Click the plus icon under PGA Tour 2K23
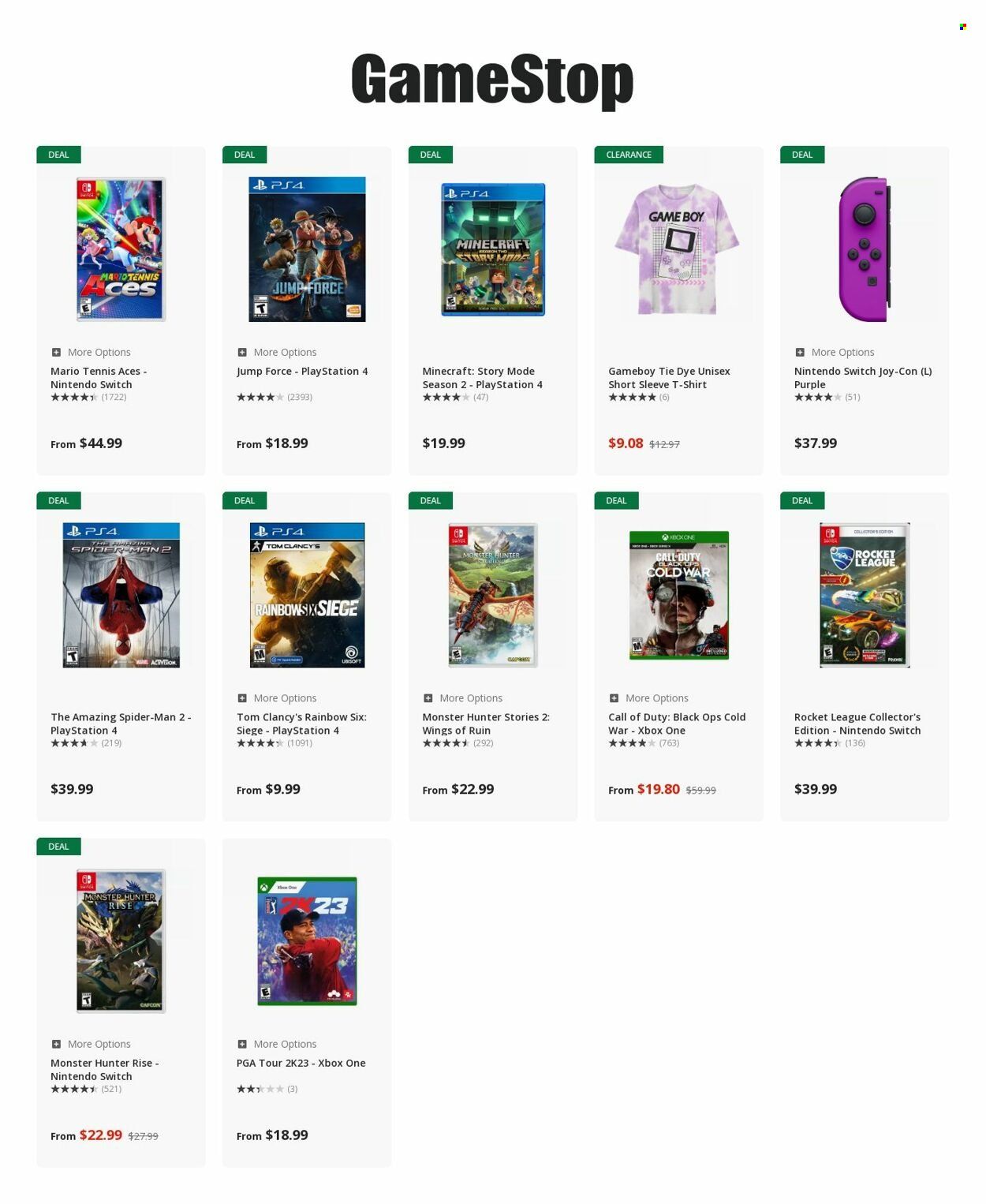Image resolution: width=986 pixels, height=1204 pixels. 242,1044
